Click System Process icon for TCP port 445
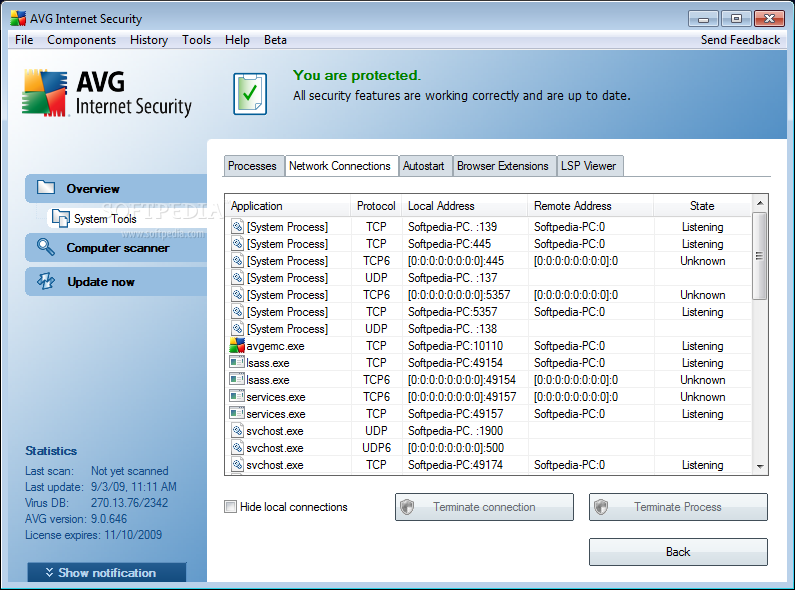This screenshot has width=795, height=590. click(238, 244)
